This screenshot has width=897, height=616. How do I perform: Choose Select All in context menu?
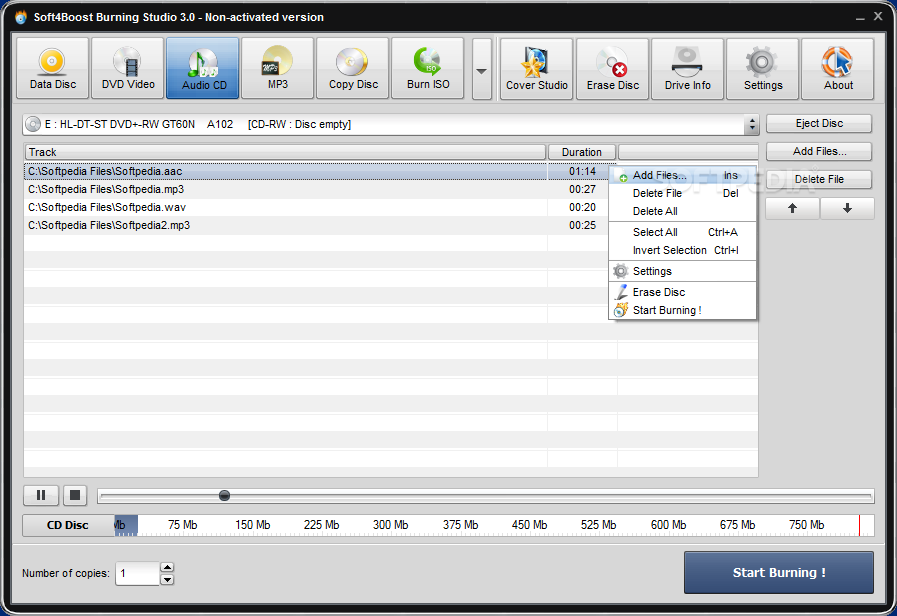pyautogui.click(x=682, y=232)
